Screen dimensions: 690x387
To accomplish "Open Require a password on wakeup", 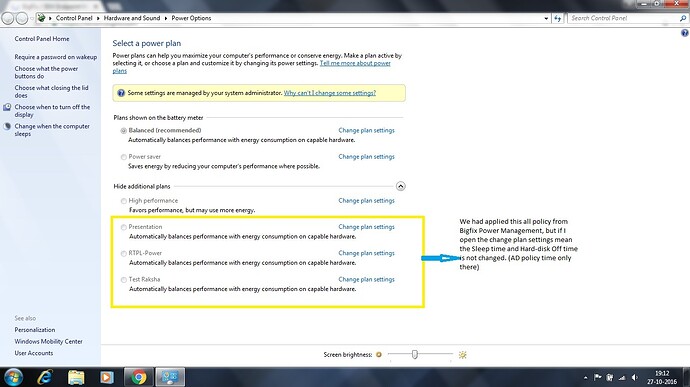I will pos(55,57).
